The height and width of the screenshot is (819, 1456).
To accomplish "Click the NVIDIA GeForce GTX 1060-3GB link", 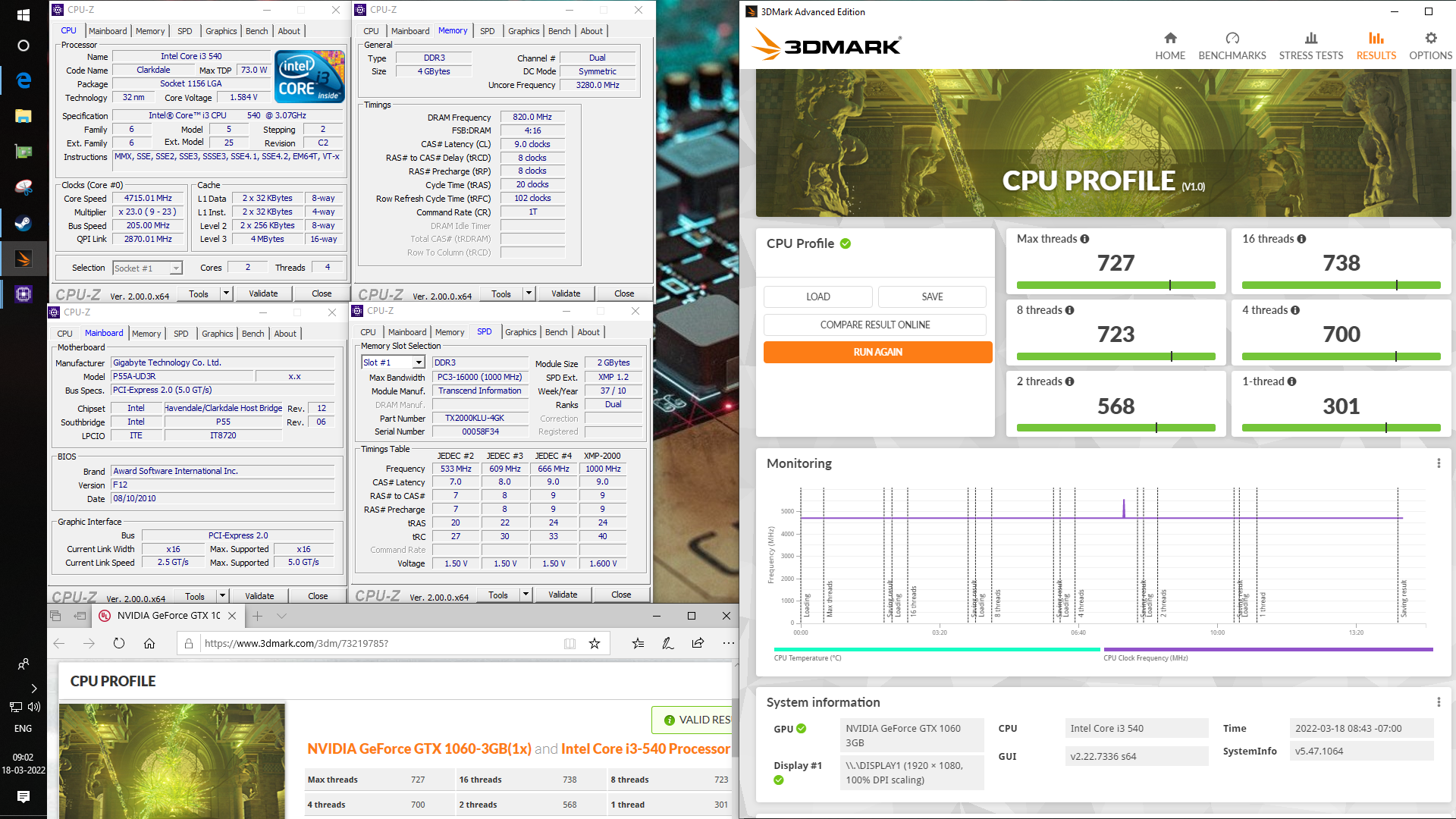I will (419, 748).
